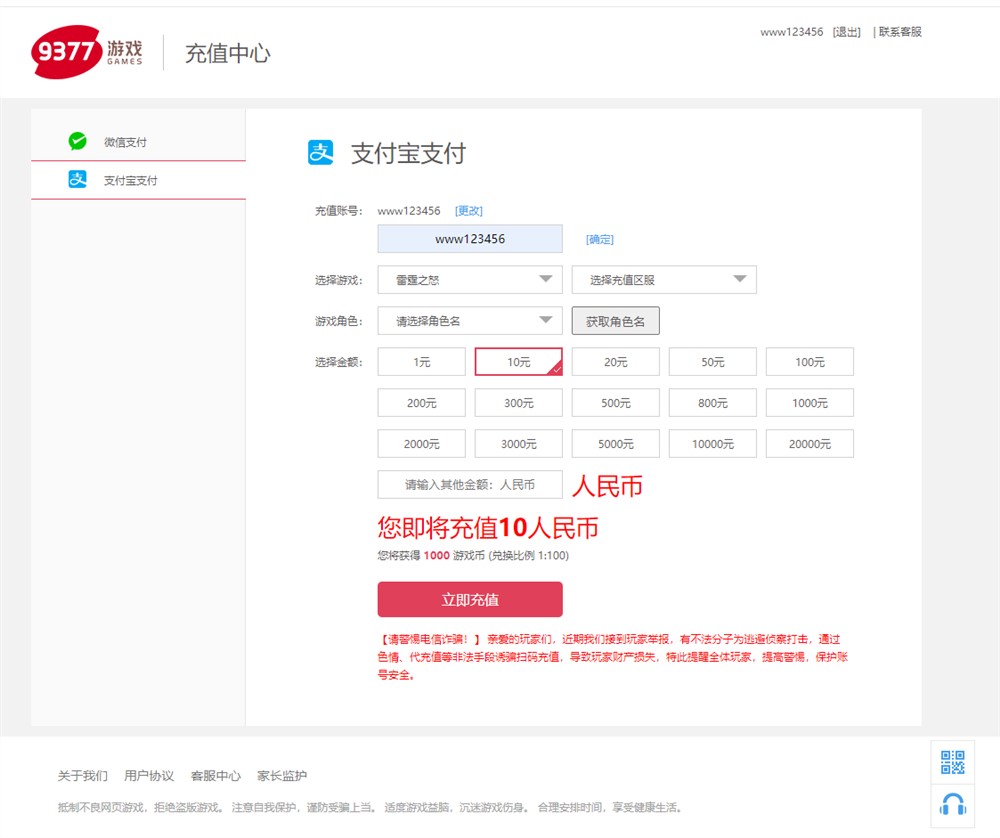Viewport: 1000px width, 838px height.
Task: Pick the 20000元 recharge amount
Action: point(809,444)
